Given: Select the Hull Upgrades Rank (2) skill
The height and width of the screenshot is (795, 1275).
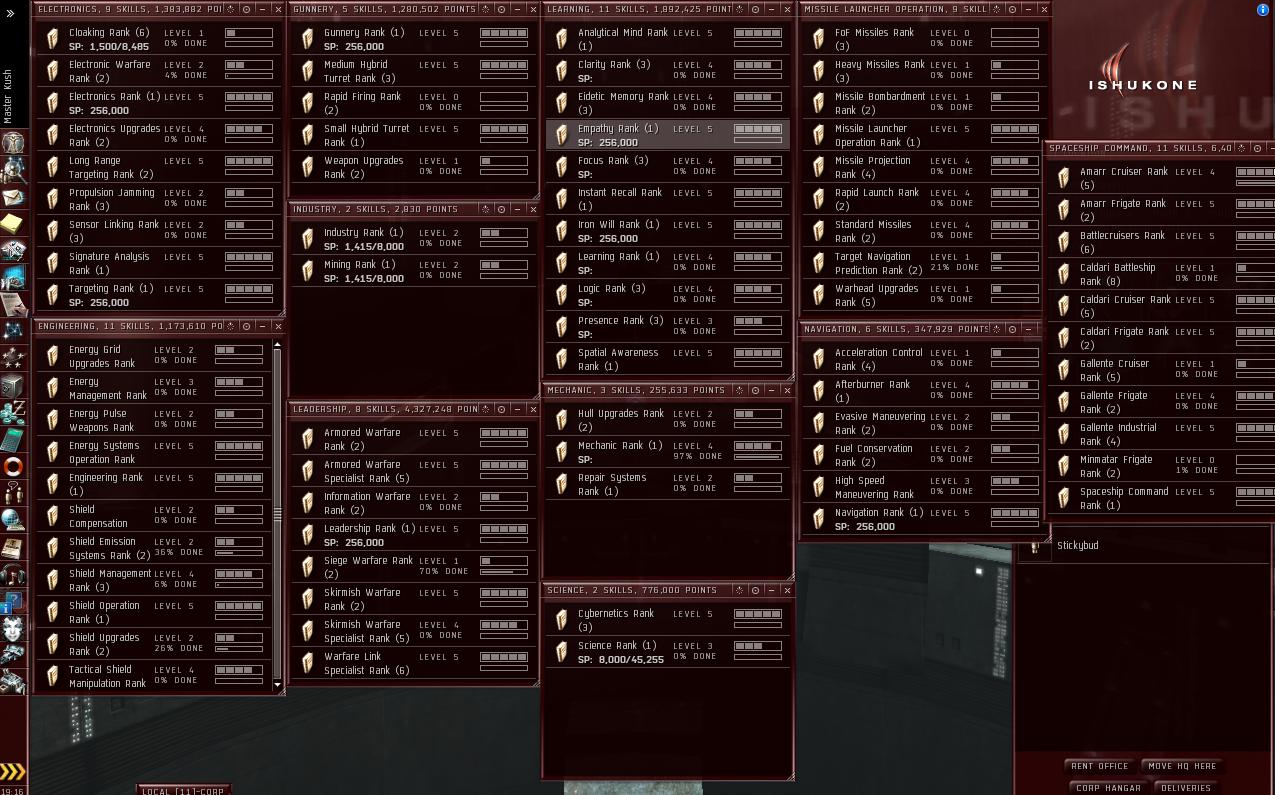Looking at the screenshot, I should coord(668,420).
